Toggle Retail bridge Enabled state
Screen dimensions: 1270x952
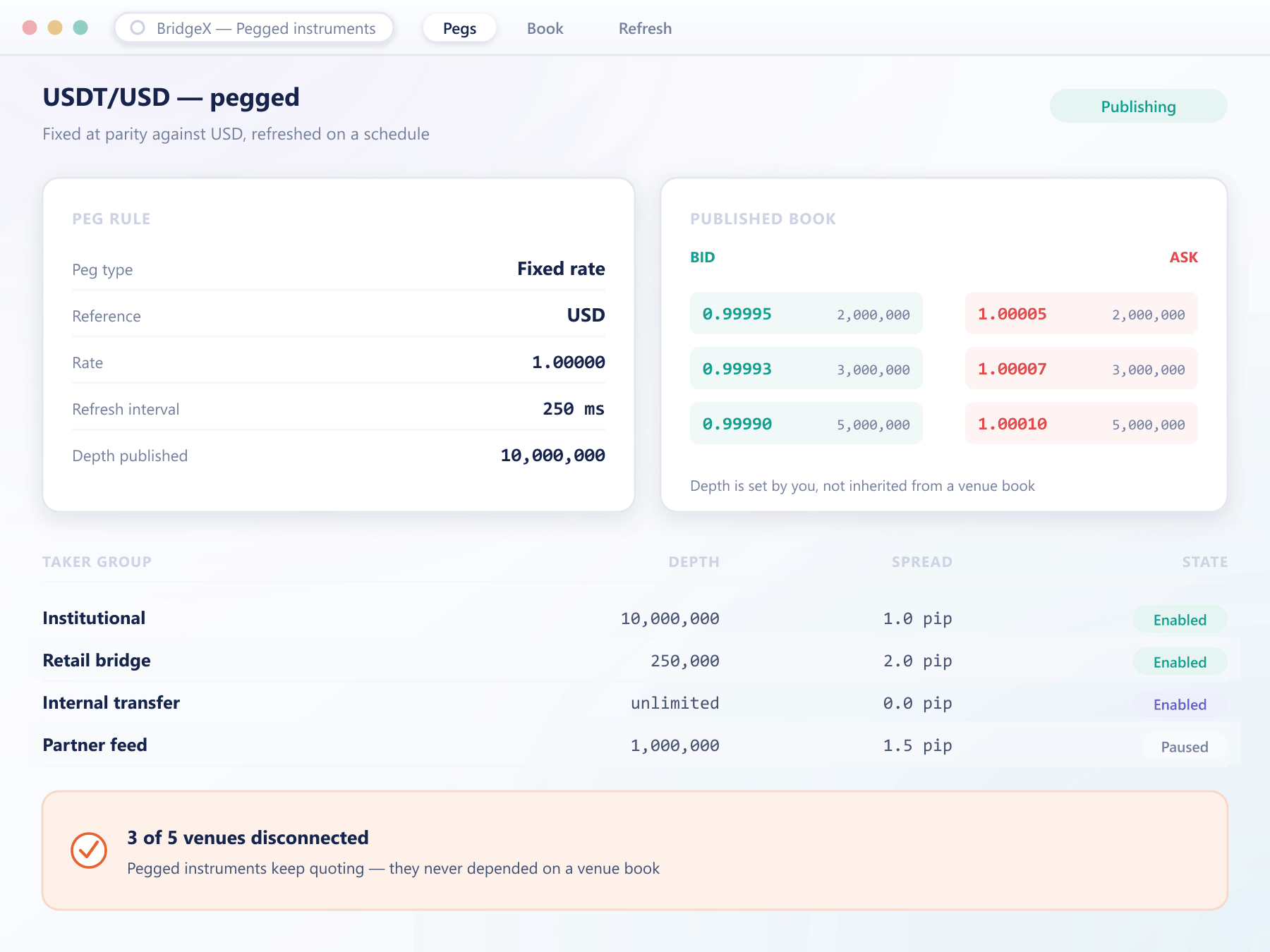(x=1180, y=662)
